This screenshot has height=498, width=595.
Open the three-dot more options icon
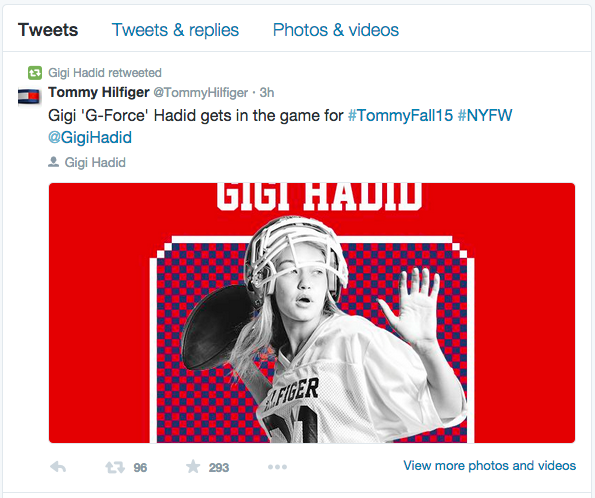click(x=277, y=467)
